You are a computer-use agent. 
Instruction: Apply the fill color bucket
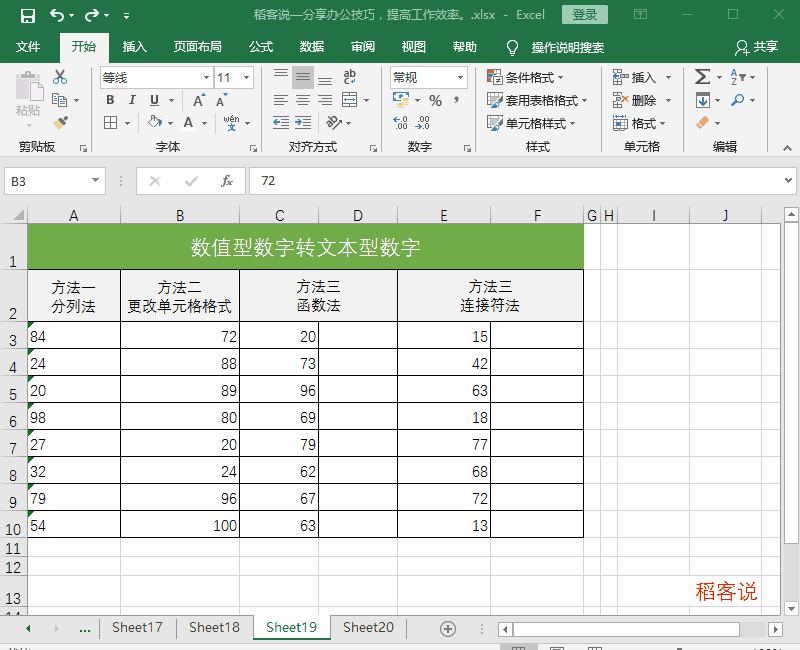point(155,122)
